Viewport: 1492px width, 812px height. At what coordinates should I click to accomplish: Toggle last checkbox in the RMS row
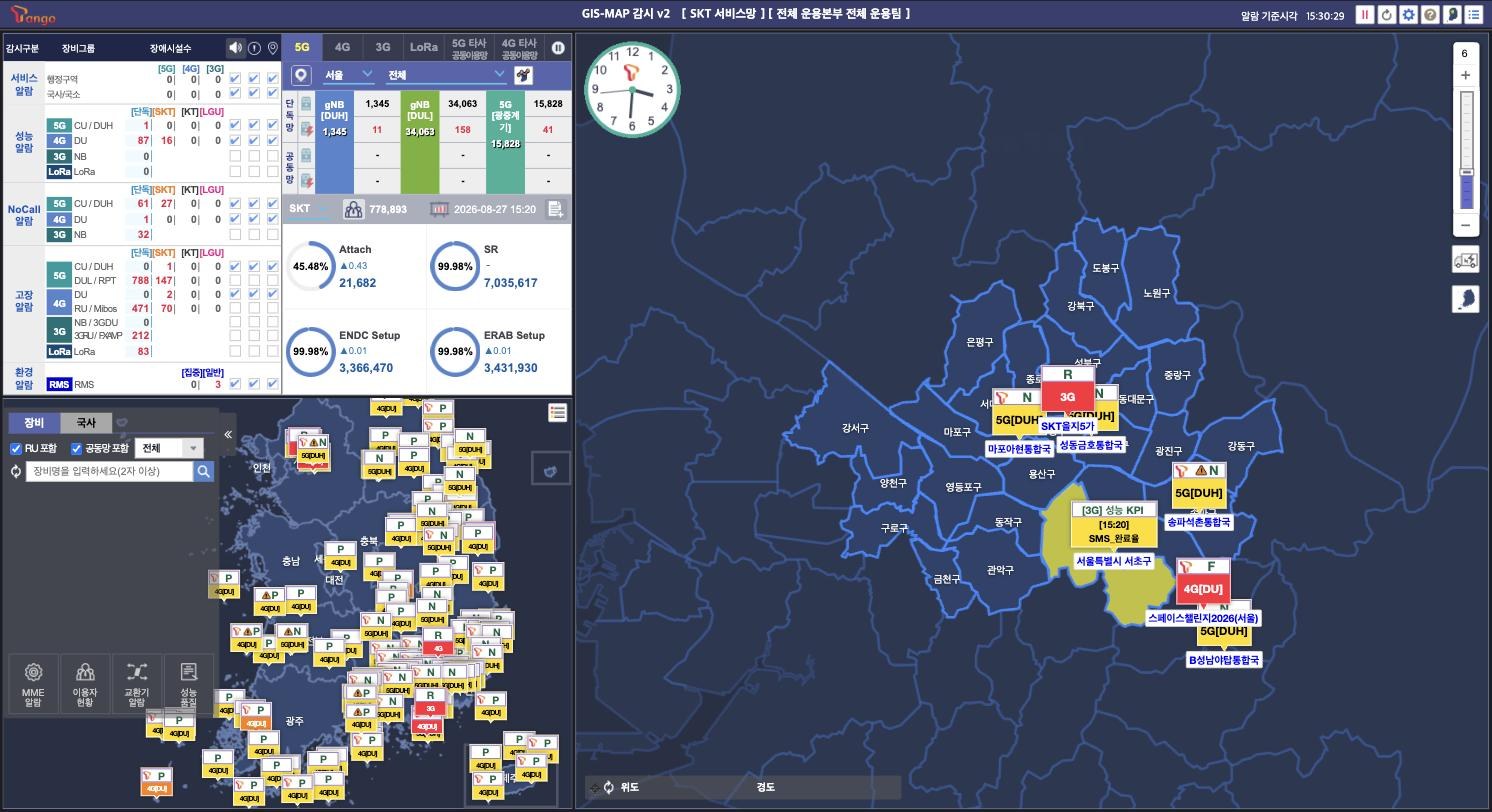point(272,384)
